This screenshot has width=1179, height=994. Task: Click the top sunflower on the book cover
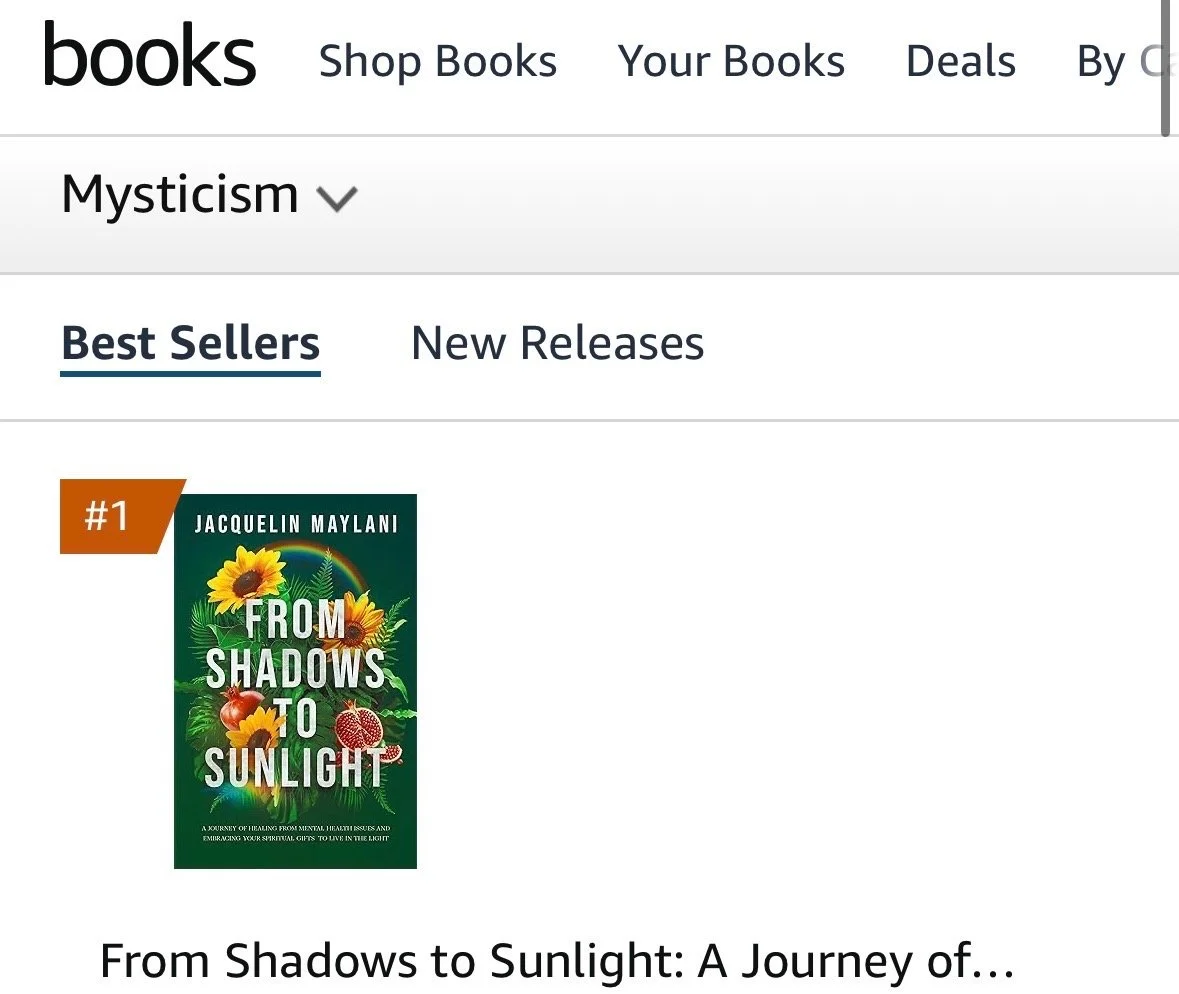[x=245, y=578]
